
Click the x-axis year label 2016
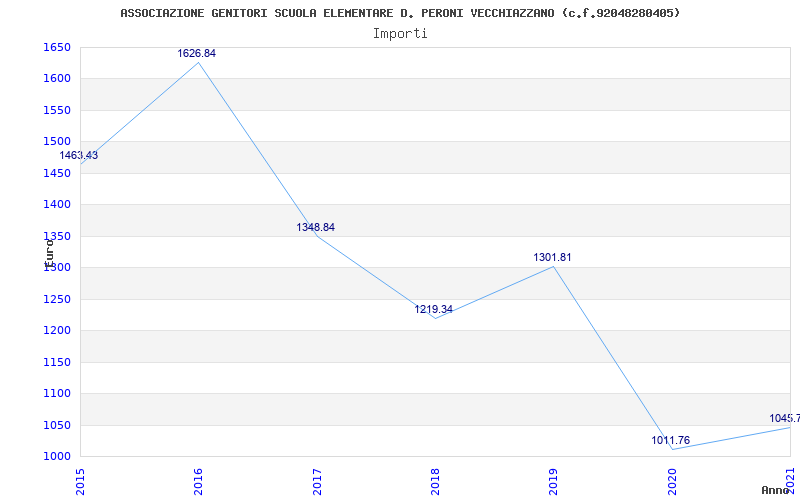point(198,482)
